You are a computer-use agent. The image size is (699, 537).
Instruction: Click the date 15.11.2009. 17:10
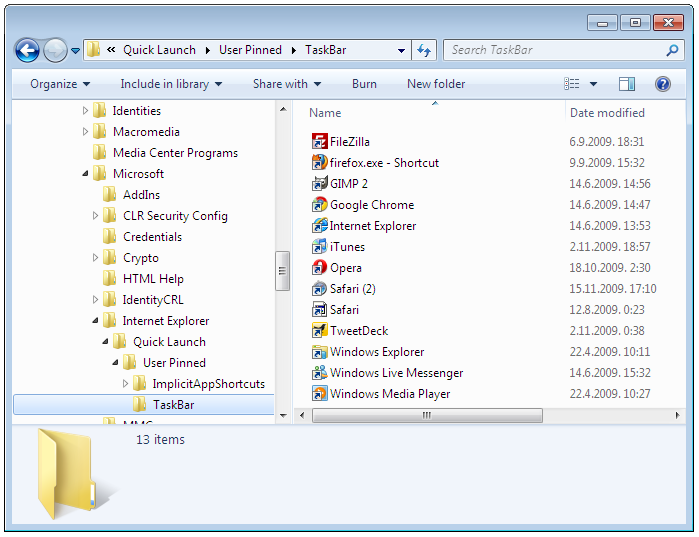[x=613, y=289]
